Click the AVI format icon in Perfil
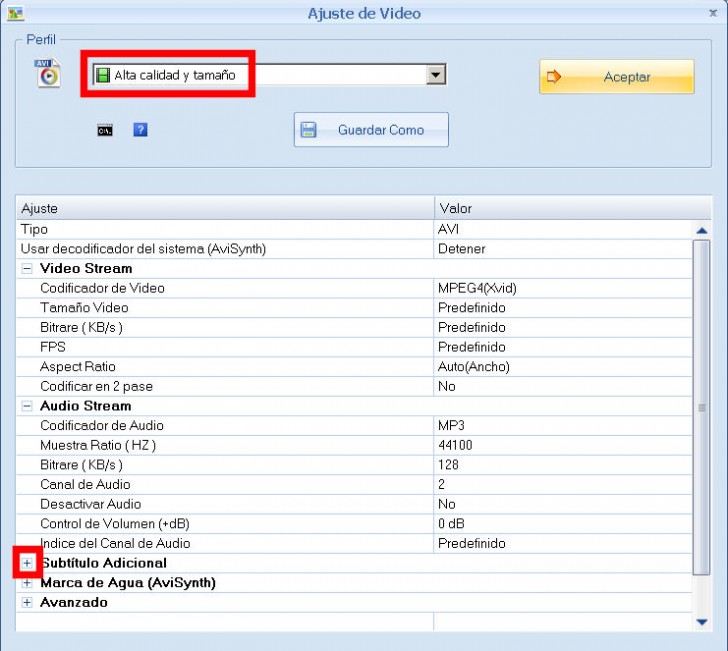 tap(48, 74)
